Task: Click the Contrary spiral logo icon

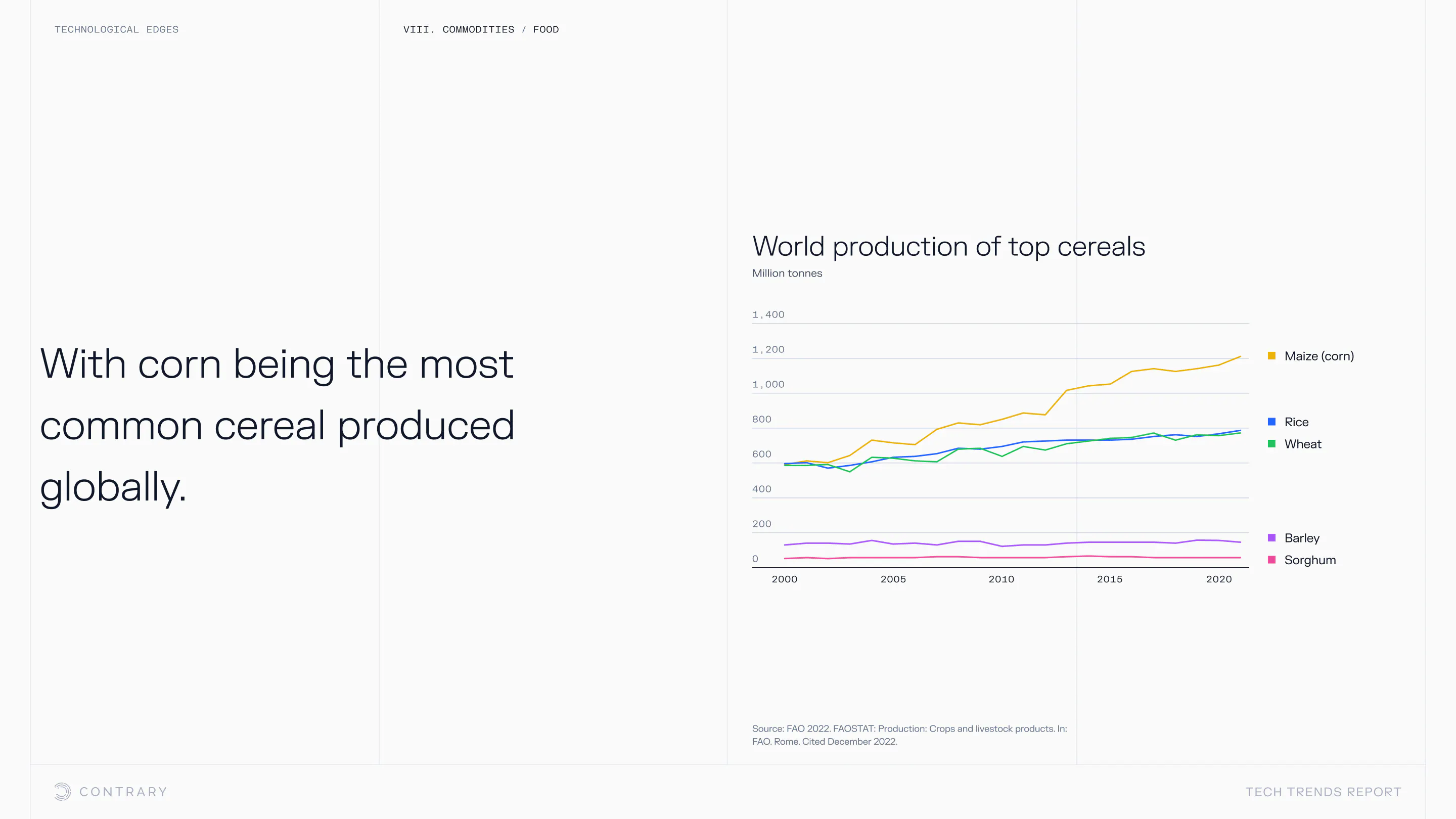Action: (x=62, y=791)
